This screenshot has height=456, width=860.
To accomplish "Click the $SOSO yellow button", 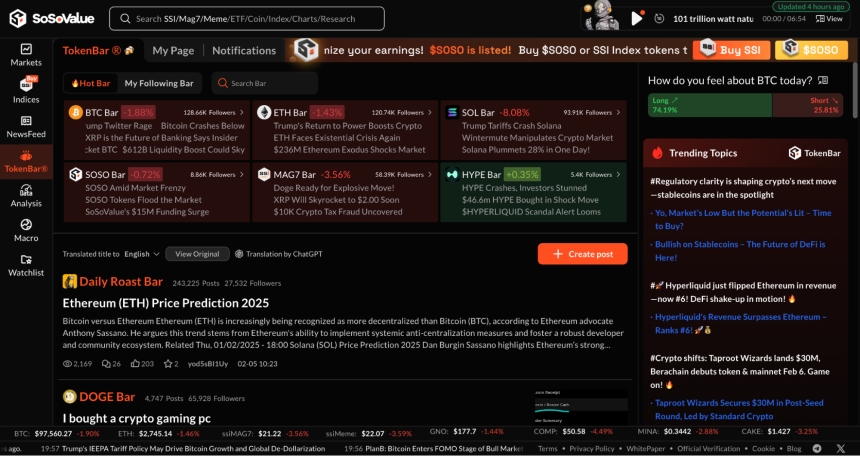I will tap(811, 50).
